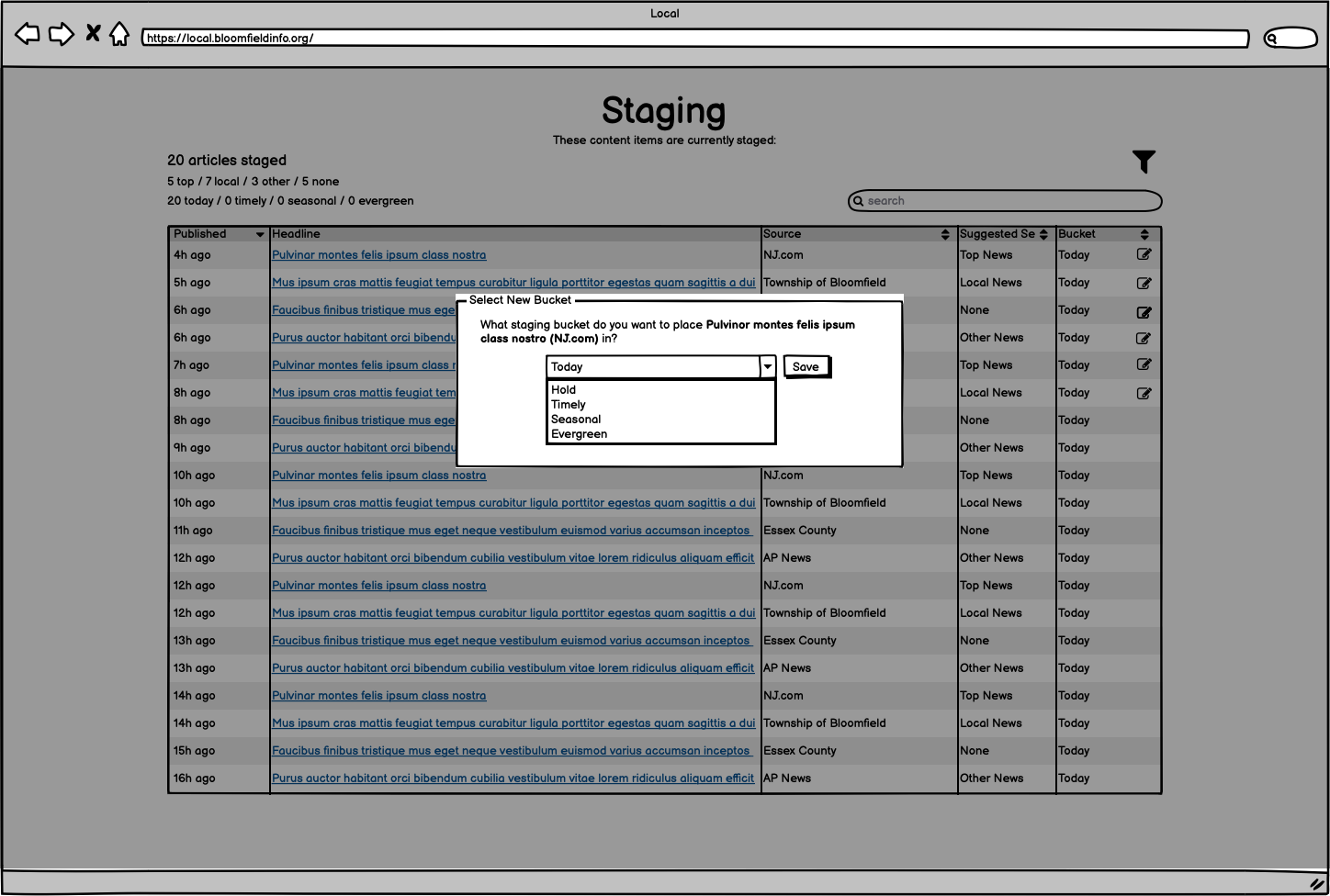1330x896 pixels.
Task: Pick the Seasonal bucket option
Action: [x=576, y=420]
